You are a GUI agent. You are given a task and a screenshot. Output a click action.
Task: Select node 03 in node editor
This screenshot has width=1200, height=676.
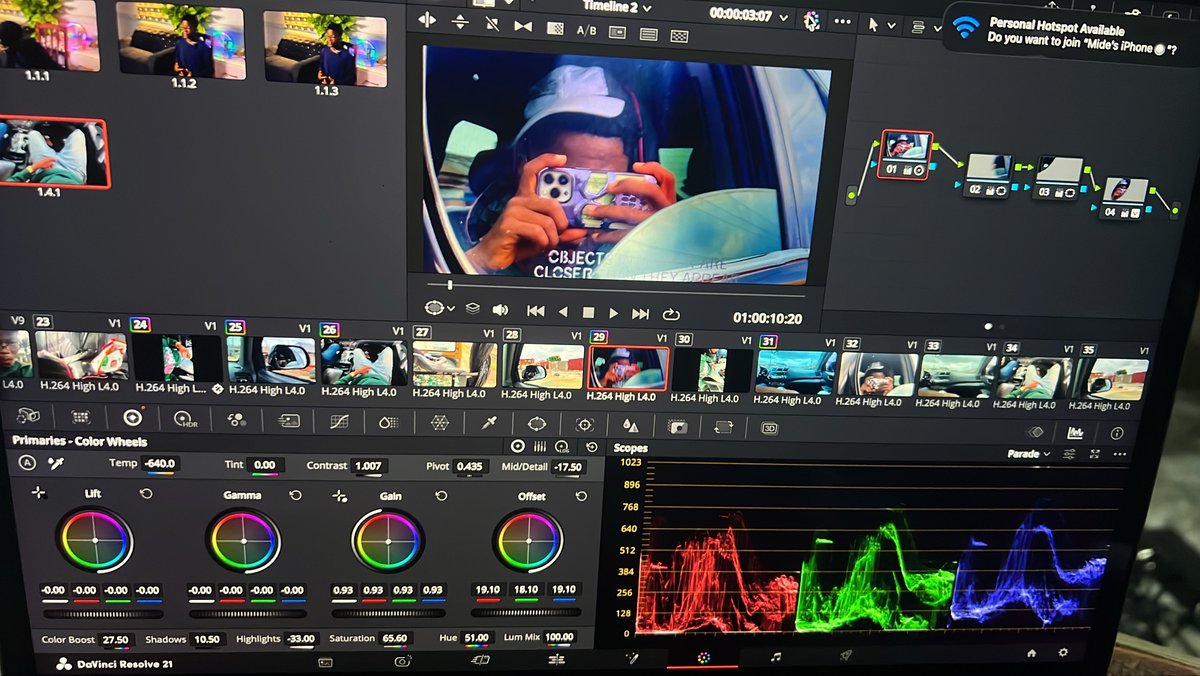coord(1058,178)
